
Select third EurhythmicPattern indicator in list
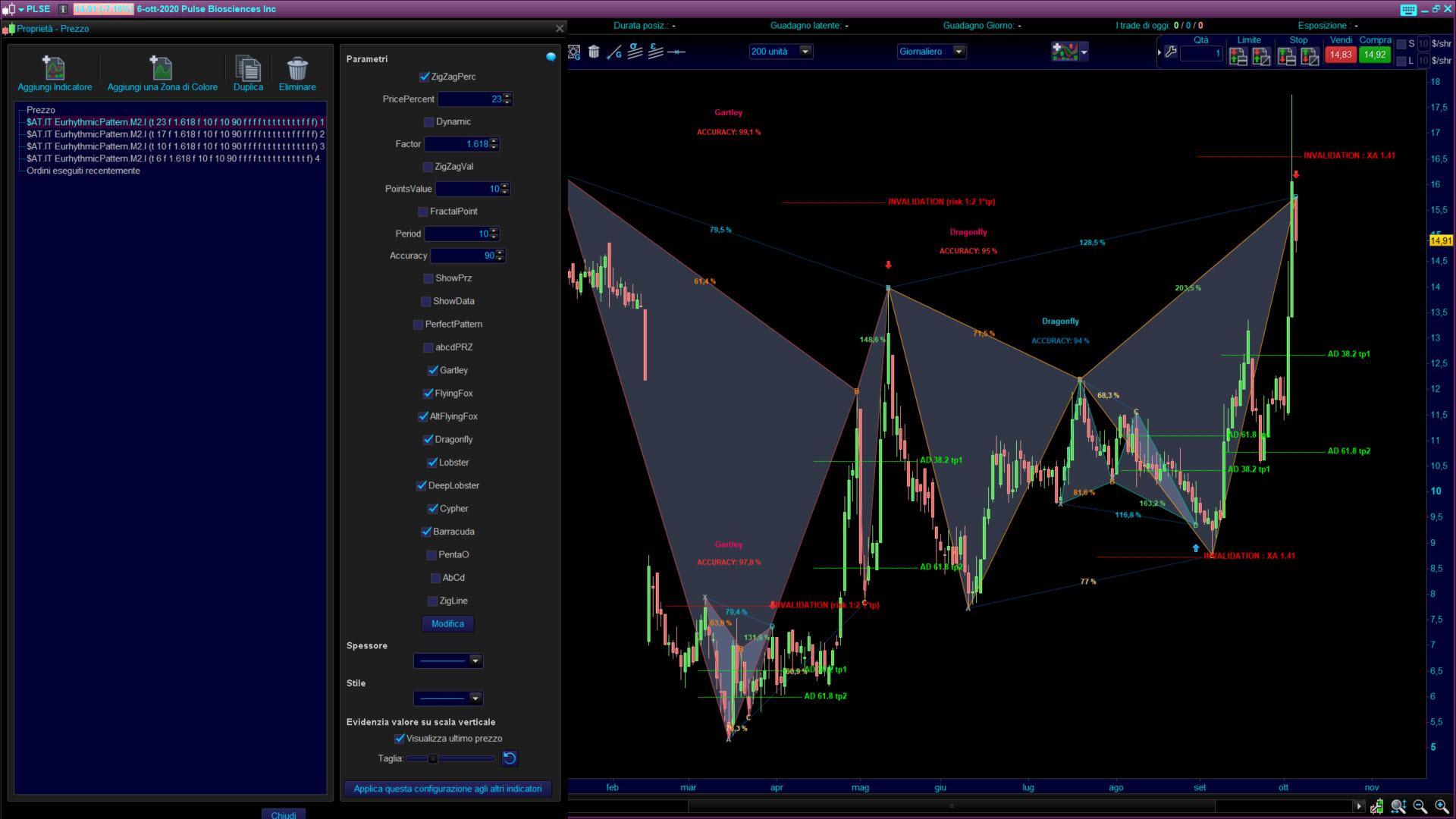pos(174,146)
